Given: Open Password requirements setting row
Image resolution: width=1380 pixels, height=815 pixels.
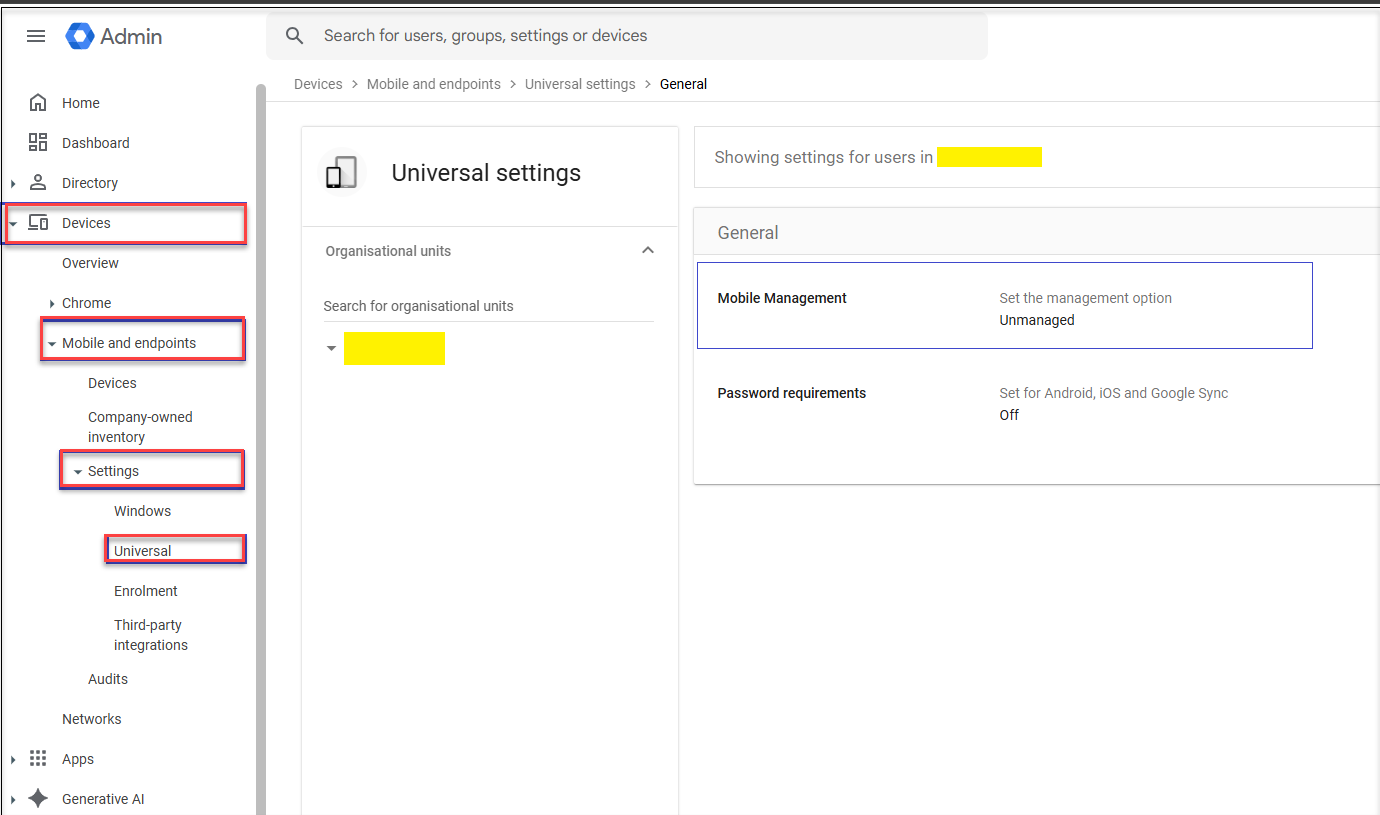Looking at the screenshot, I should [x=1004, y=403].
